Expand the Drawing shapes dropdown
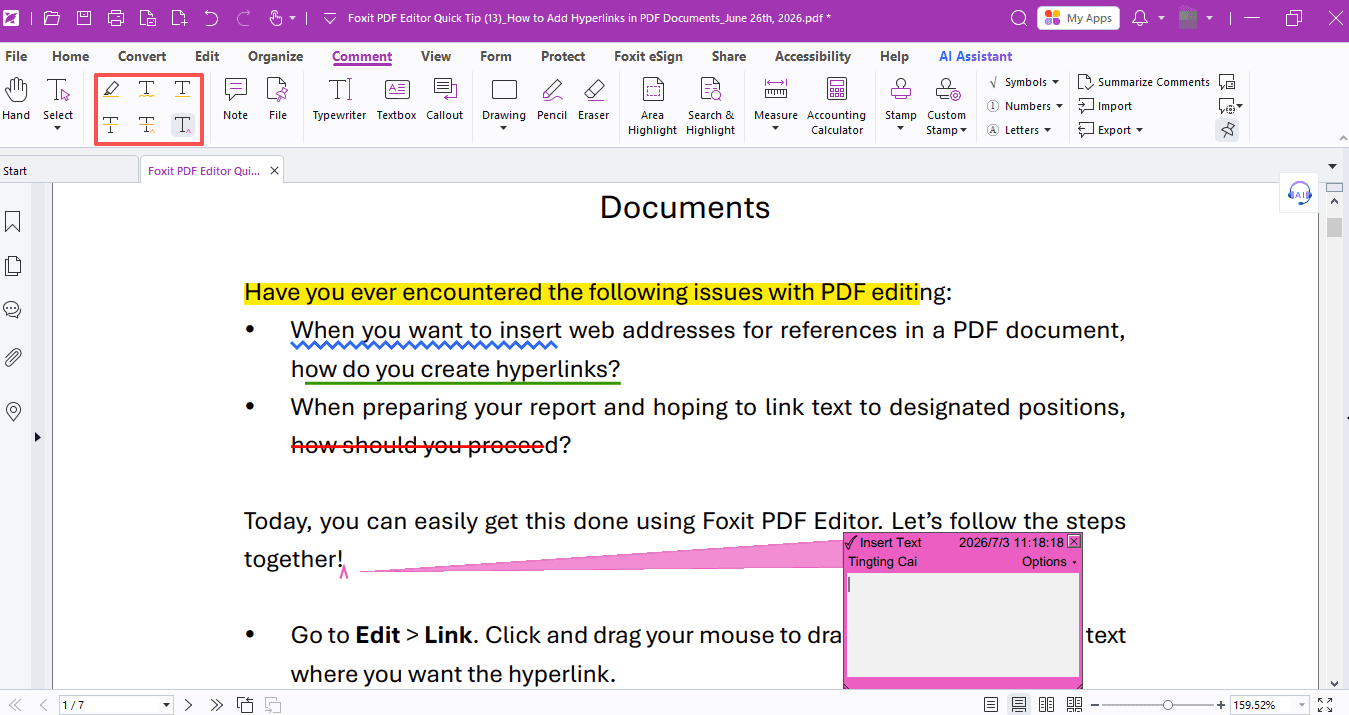This screenshot has height=715, width=1349. tap(504, 128)
